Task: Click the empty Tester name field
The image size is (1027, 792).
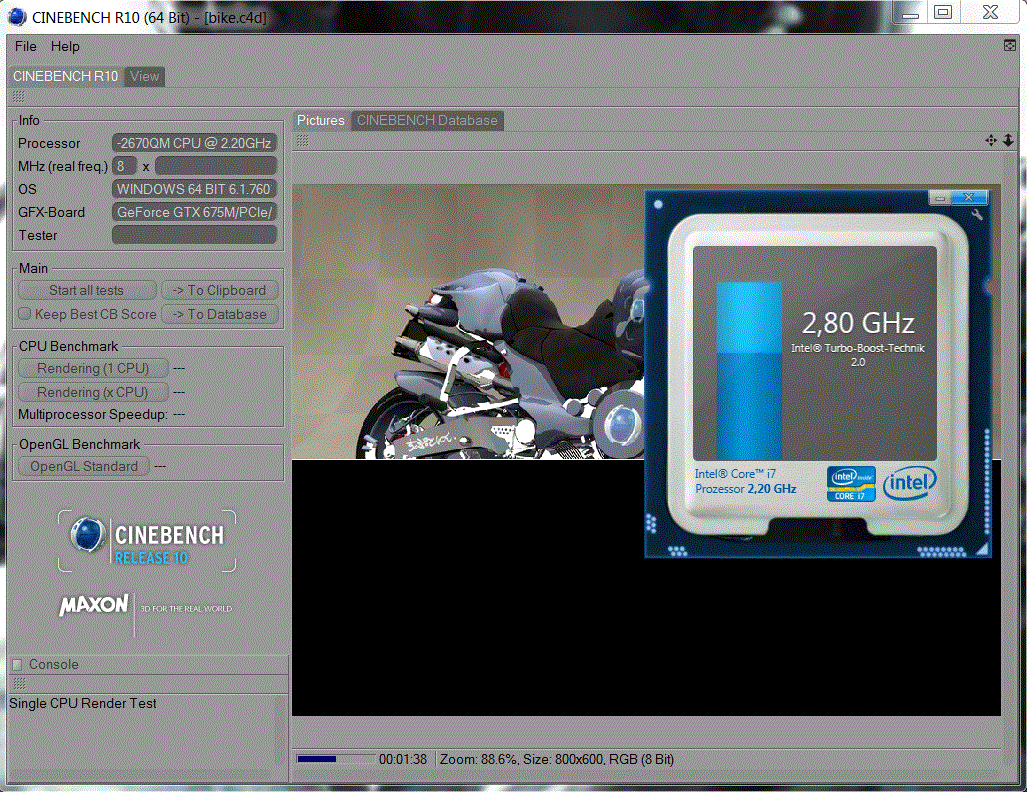Action: [x=195, y=235]
